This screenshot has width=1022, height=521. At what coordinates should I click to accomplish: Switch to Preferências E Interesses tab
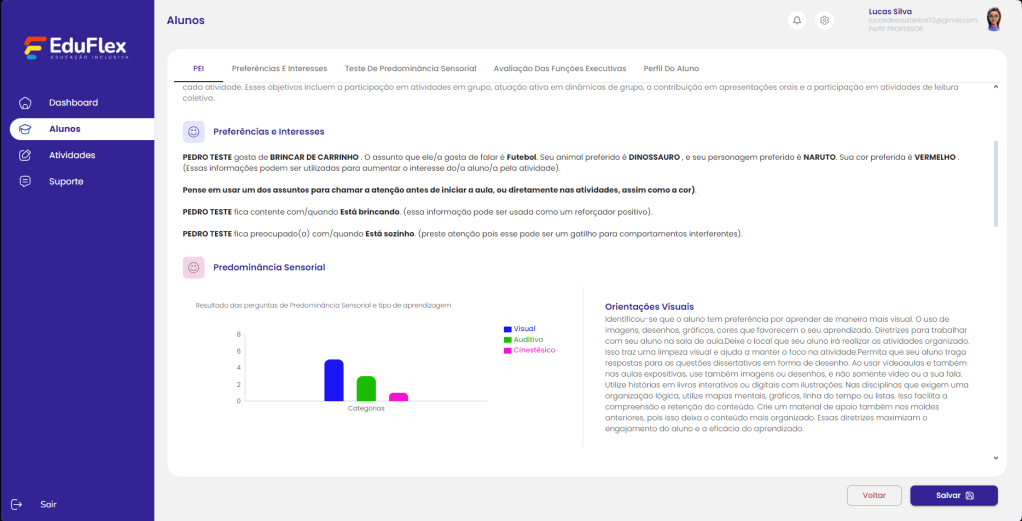click(279, 68)
